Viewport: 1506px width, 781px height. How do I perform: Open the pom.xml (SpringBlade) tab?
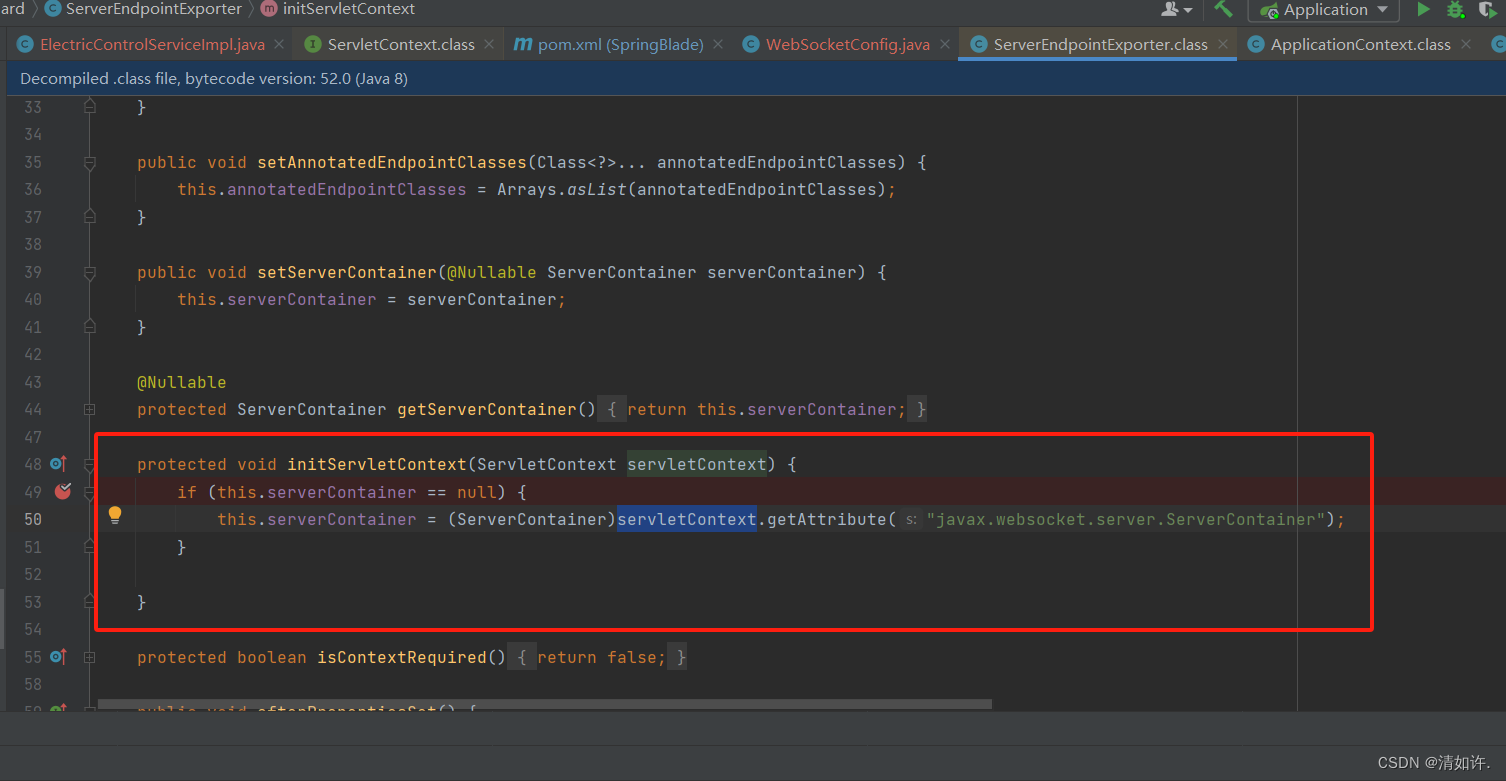(x=618, y=45)
